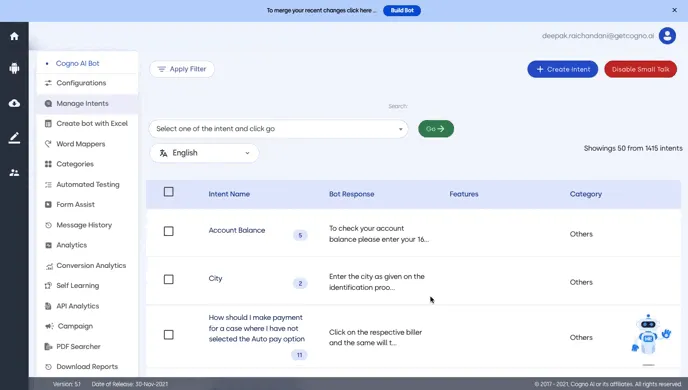Click the Configurations sliders icon
This screenshot has height=390, width=688.
point(48,83)
